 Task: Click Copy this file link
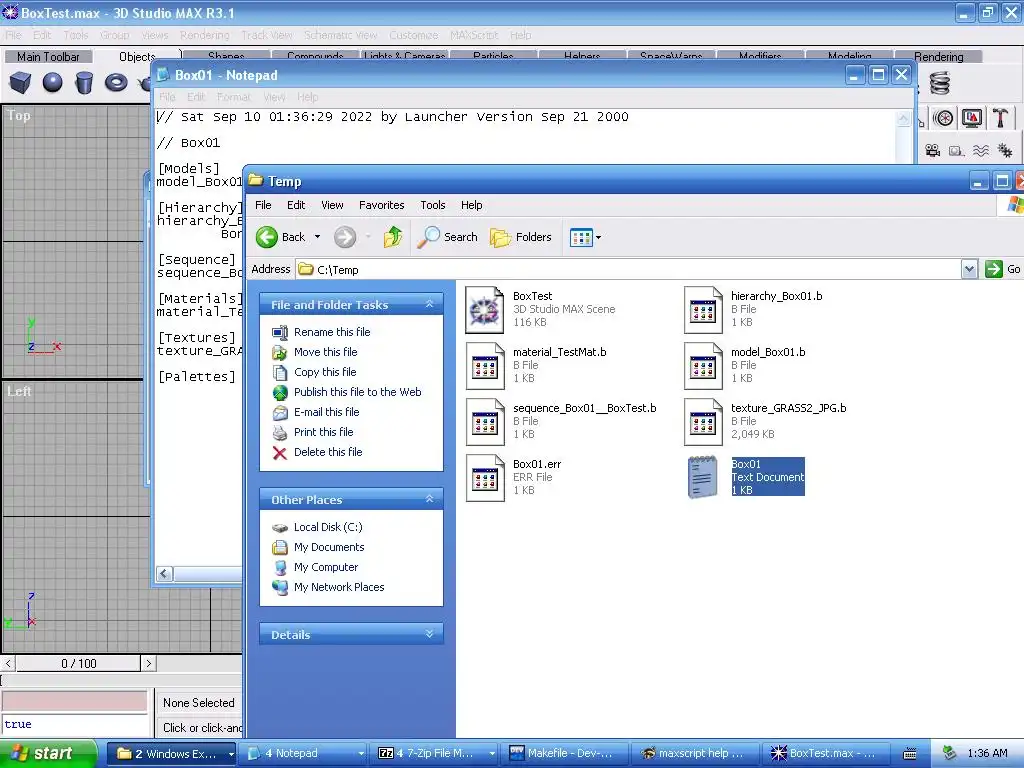click(325, 372)
